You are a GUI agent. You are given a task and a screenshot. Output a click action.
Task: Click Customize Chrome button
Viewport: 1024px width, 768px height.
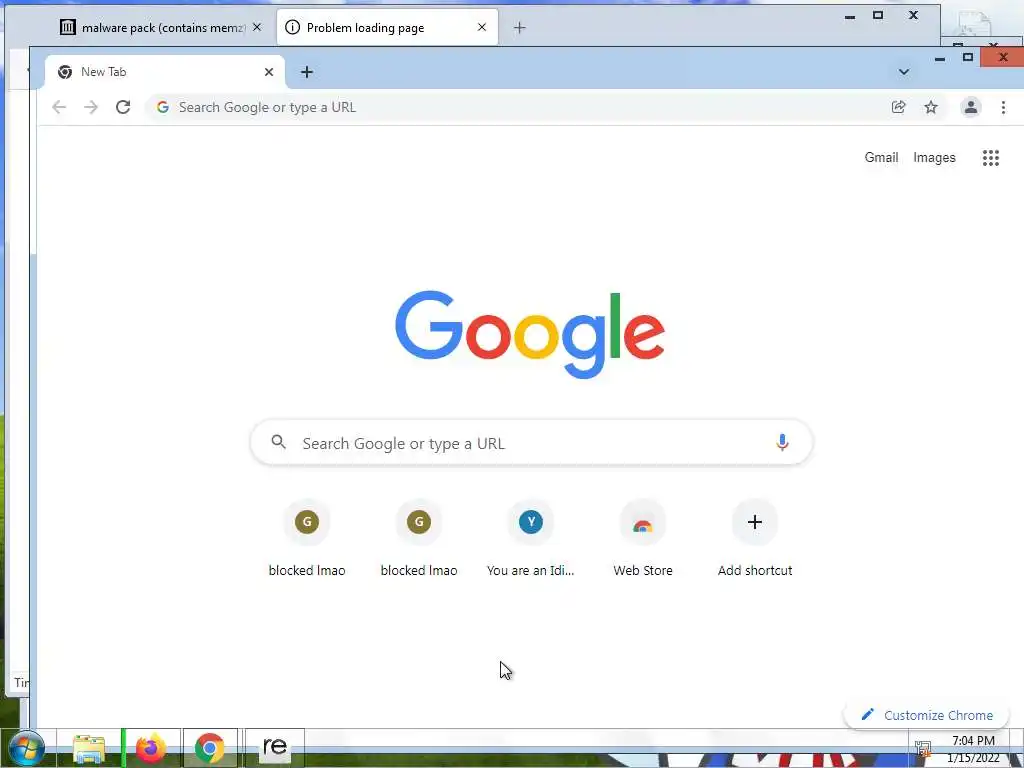point(927,715)
